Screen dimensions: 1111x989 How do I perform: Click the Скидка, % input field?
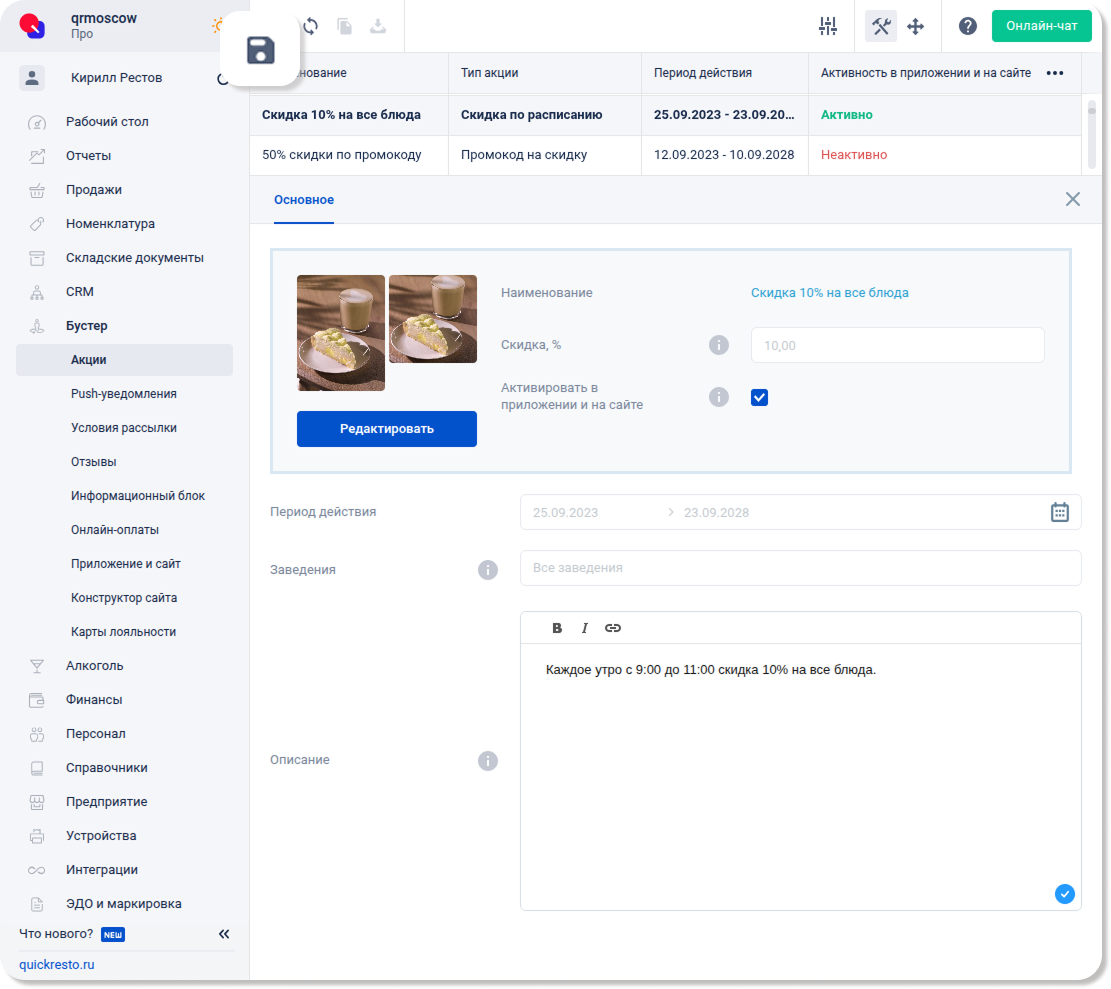pyautogui.click(x=897, y=345)
